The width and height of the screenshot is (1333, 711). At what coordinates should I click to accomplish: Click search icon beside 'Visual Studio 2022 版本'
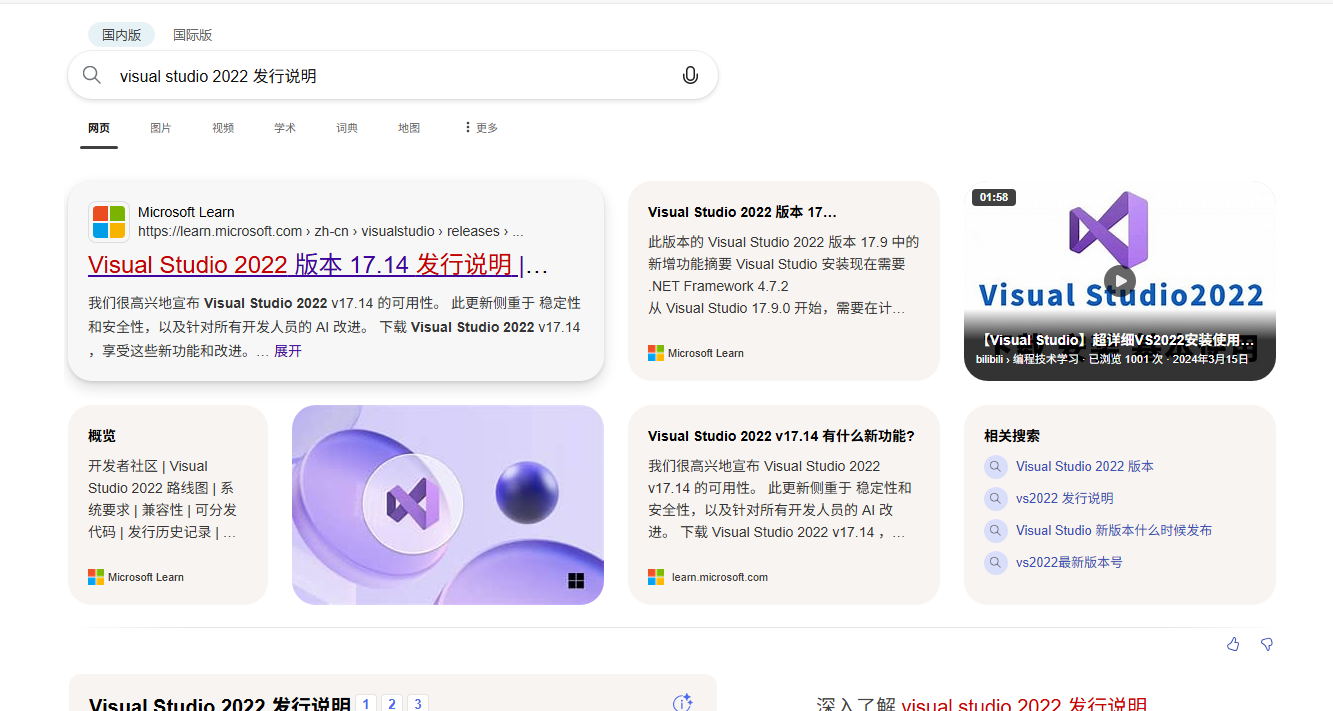coord(995,466)
